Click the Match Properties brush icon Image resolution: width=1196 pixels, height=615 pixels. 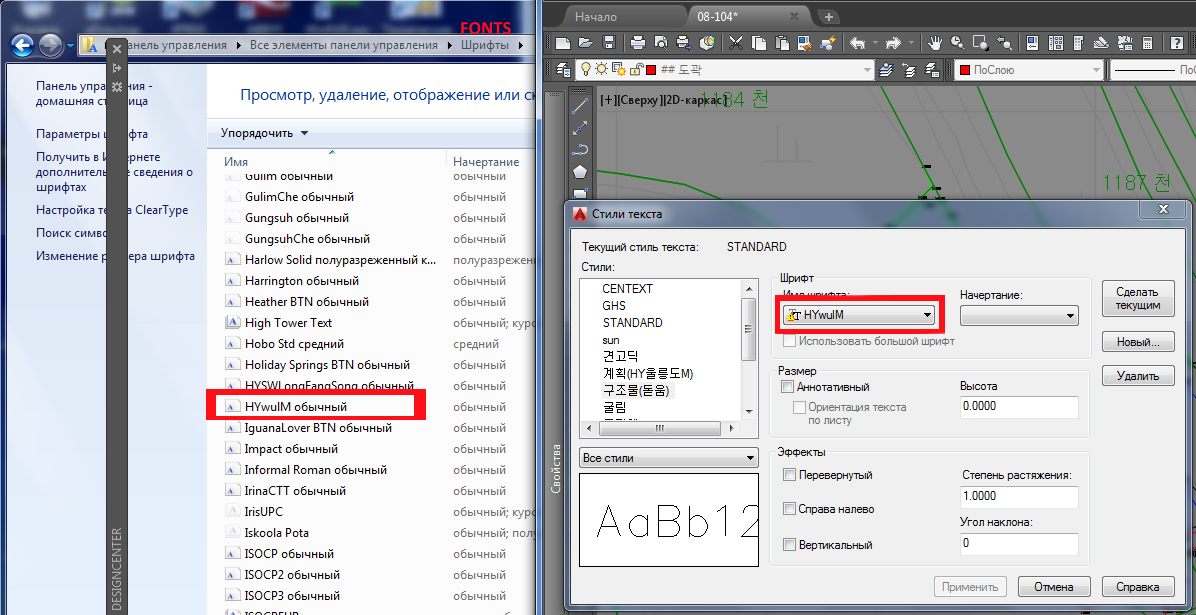[x=805, y=43]
